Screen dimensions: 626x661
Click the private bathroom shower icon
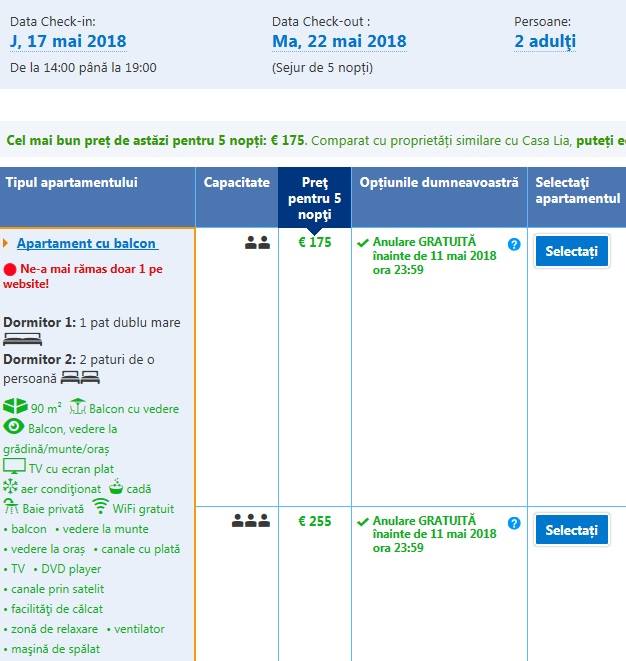pos(11,508)
